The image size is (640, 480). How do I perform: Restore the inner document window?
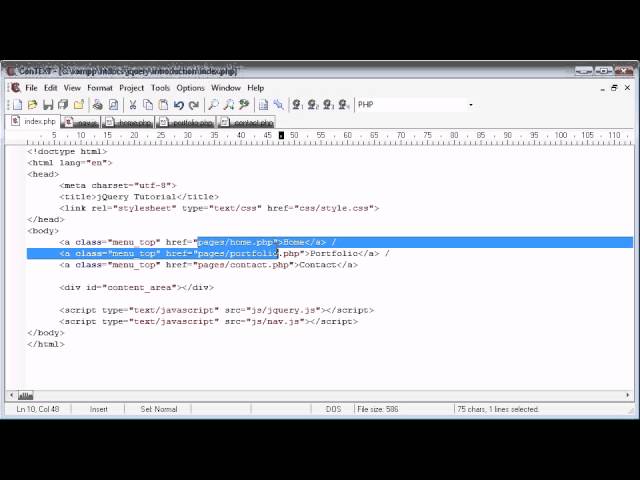[x=614, y=88]
